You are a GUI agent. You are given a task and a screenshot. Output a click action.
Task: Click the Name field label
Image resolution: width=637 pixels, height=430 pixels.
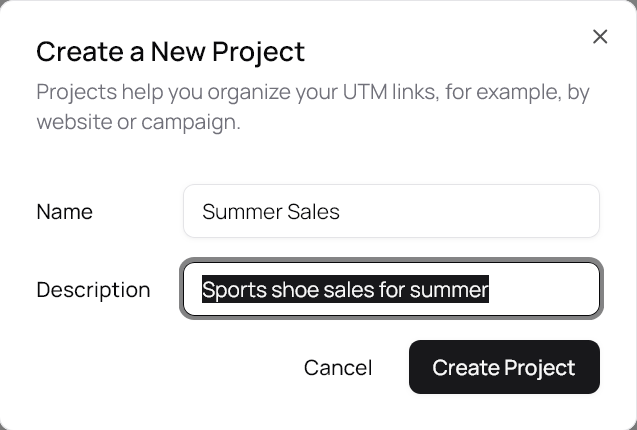[64, 211]
